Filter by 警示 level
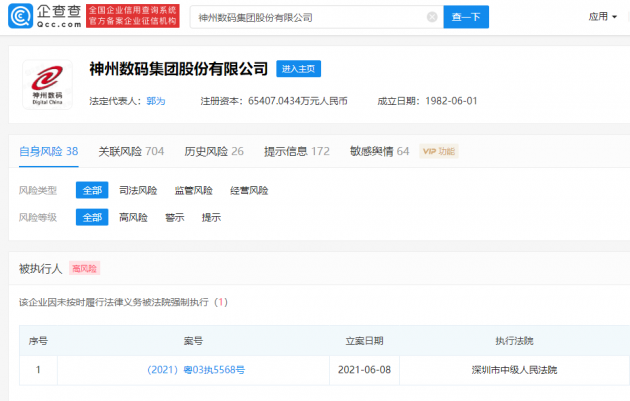The width and height of the screenshot is (630, 401). [175, 217]
